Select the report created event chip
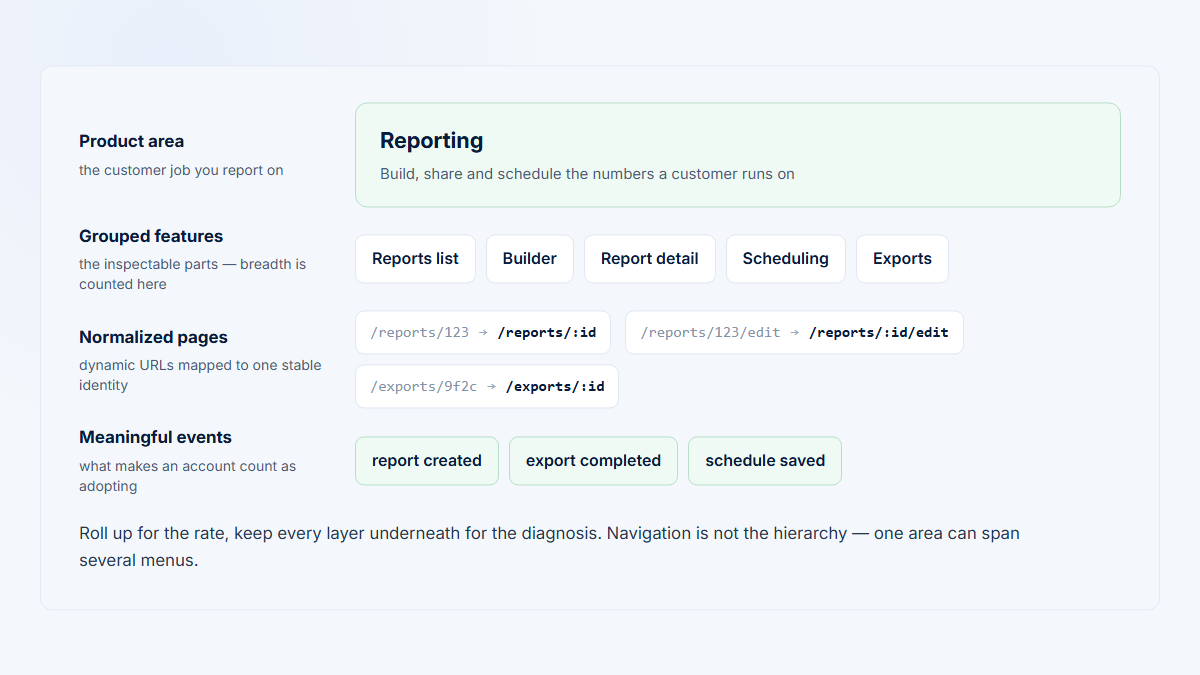Viewport: 1200px width, 675px height. (427, 461)
